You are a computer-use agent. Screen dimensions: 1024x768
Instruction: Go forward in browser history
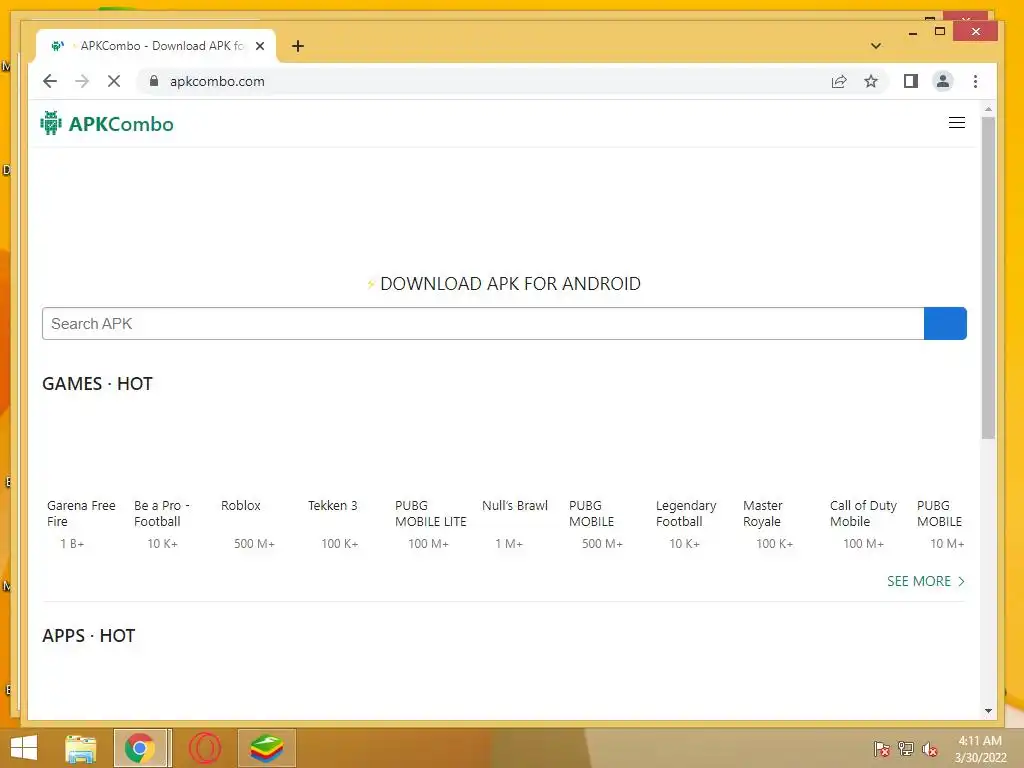pyautogui.click(x=82, y=81)
